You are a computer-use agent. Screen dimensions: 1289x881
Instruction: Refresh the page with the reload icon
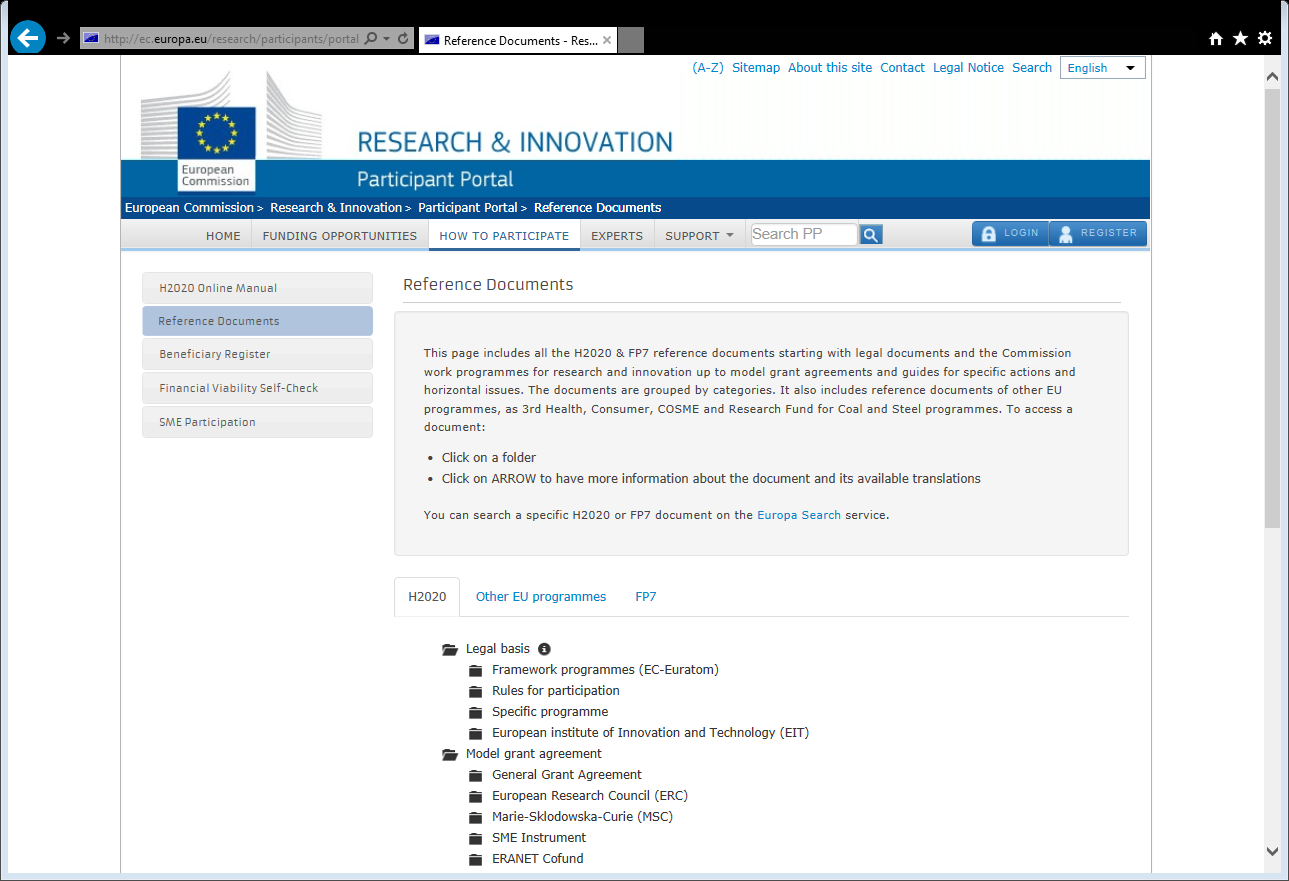pos(403,39)
